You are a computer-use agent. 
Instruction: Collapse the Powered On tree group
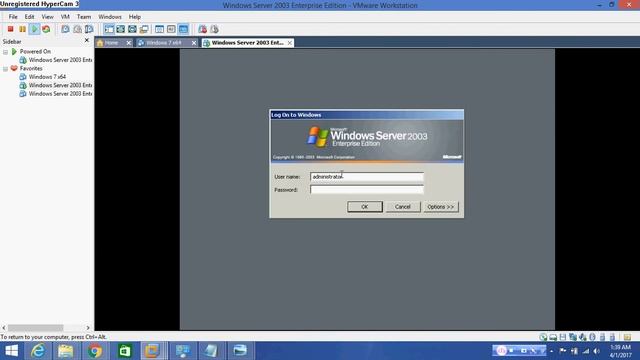(x=5, y=52)
